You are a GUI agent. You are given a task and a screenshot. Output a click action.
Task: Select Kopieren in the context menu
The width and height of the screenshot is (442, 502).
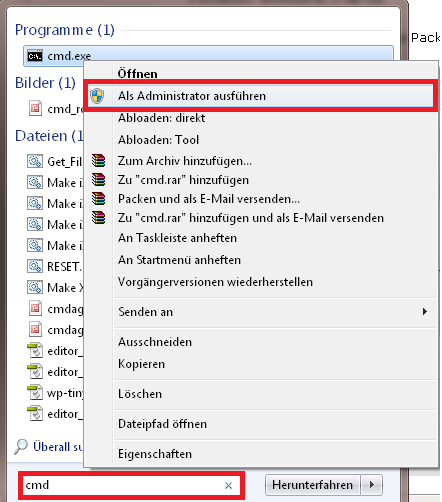[x=141, y=364]
